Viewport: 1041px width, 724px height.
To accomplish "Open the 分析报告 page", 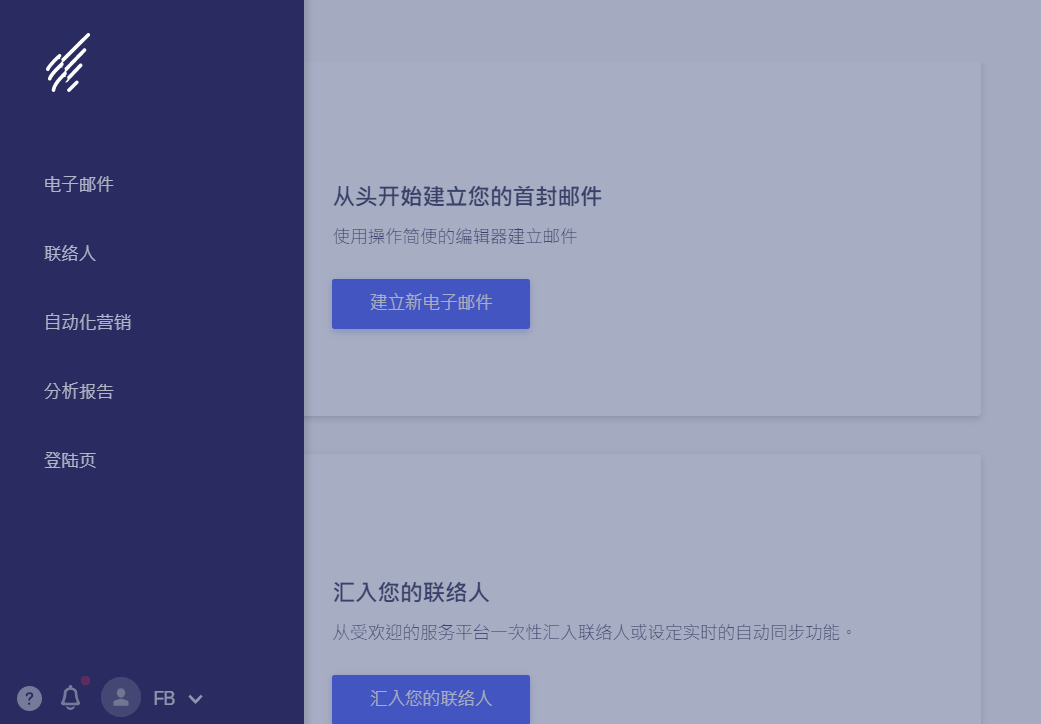I will [79, 391].
